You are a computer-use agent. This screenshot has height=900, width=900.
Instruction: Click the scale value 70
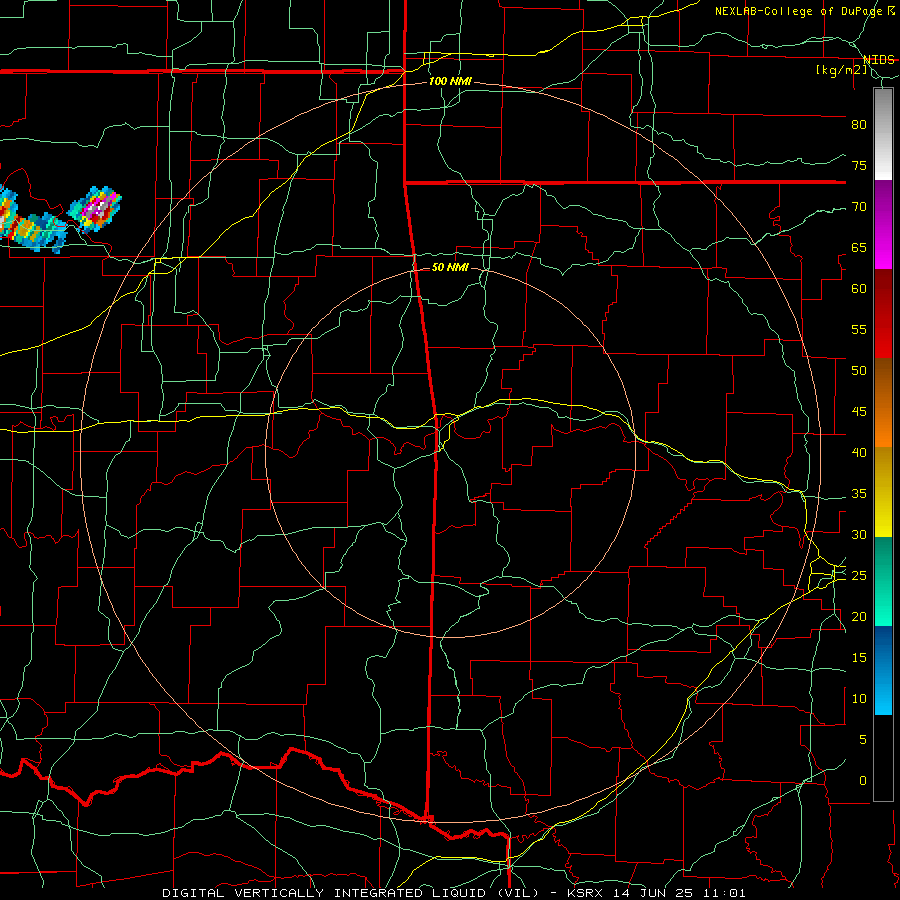pos(859,207)
